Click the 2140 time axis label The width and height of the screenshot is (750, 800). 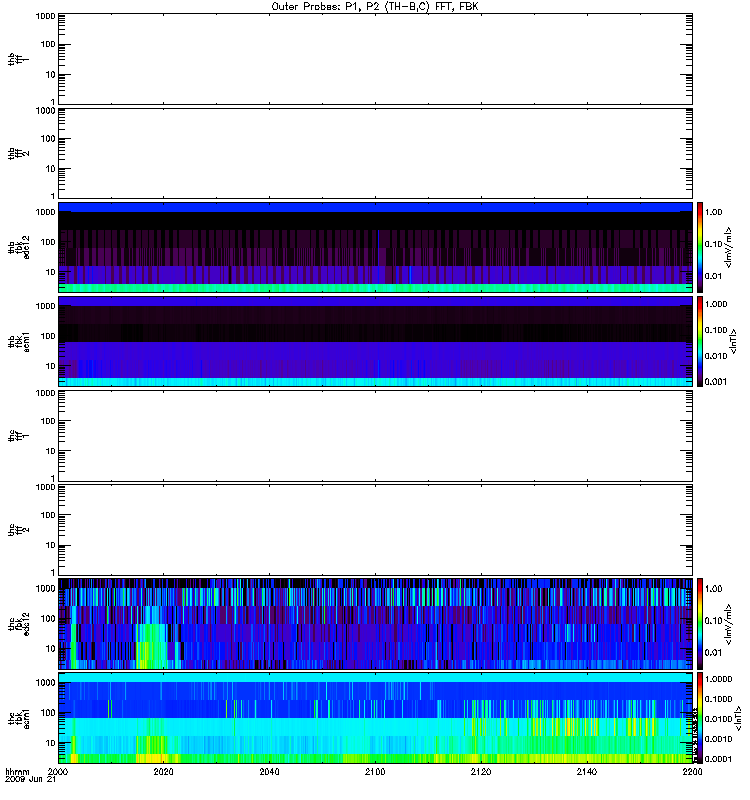click(587, 773)
